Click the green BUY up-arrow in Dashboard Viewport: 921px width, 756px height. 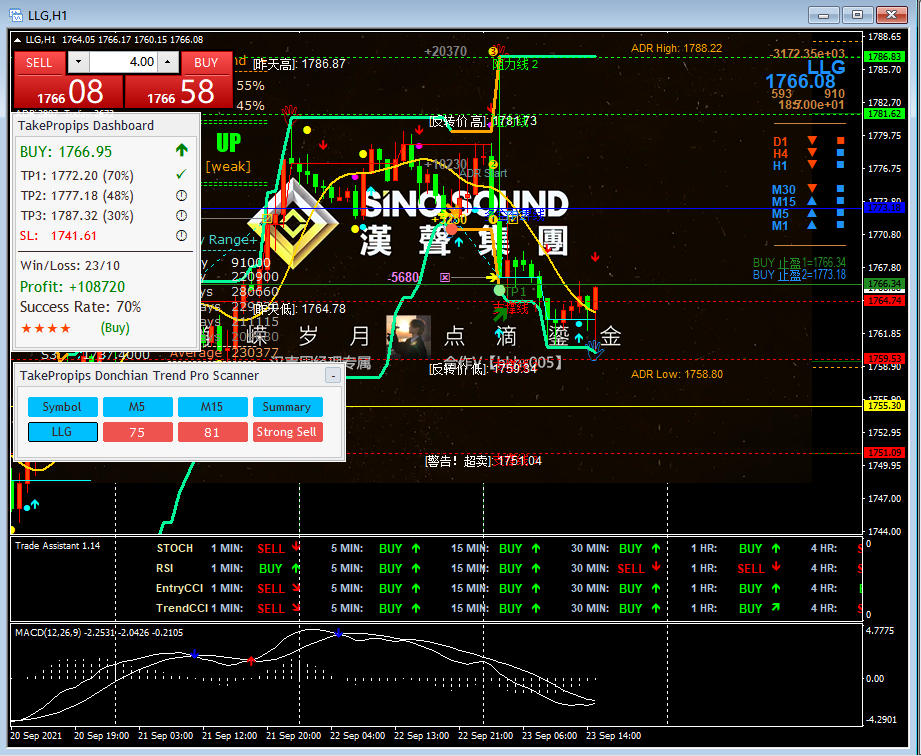pos(181,151)
